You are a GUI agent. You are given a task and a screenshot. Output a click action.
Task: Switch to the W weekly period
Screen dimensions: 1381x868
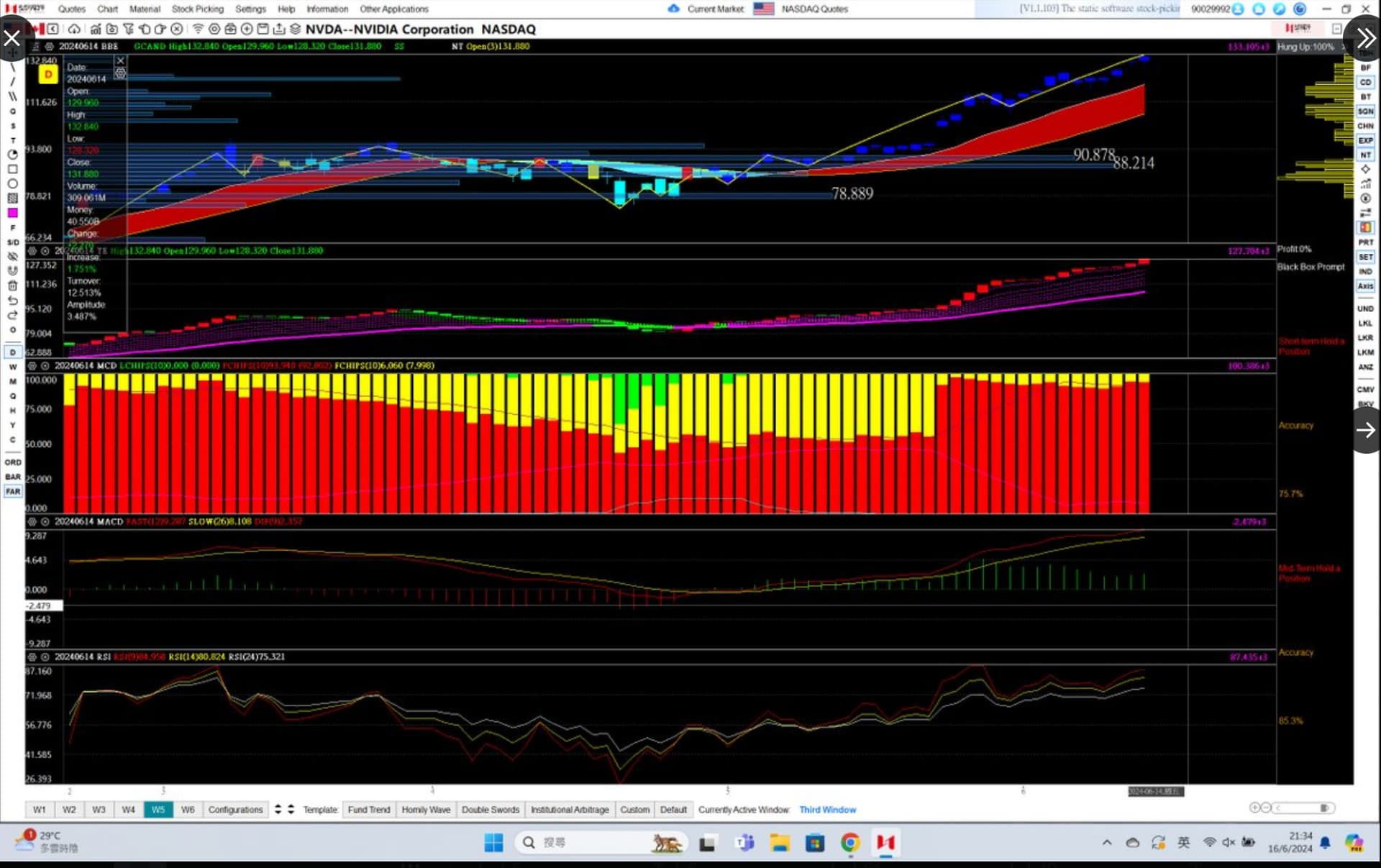[x=12, y=367]
